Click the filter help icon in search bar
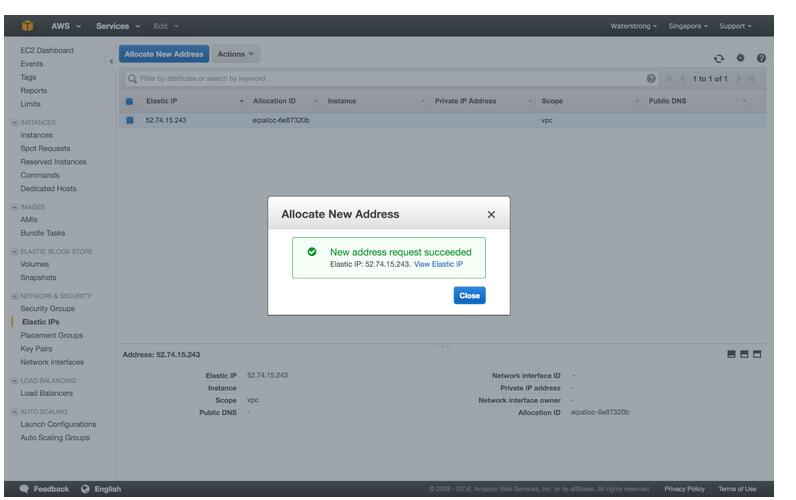Screen dimensions: 796x500 [651, 79]
